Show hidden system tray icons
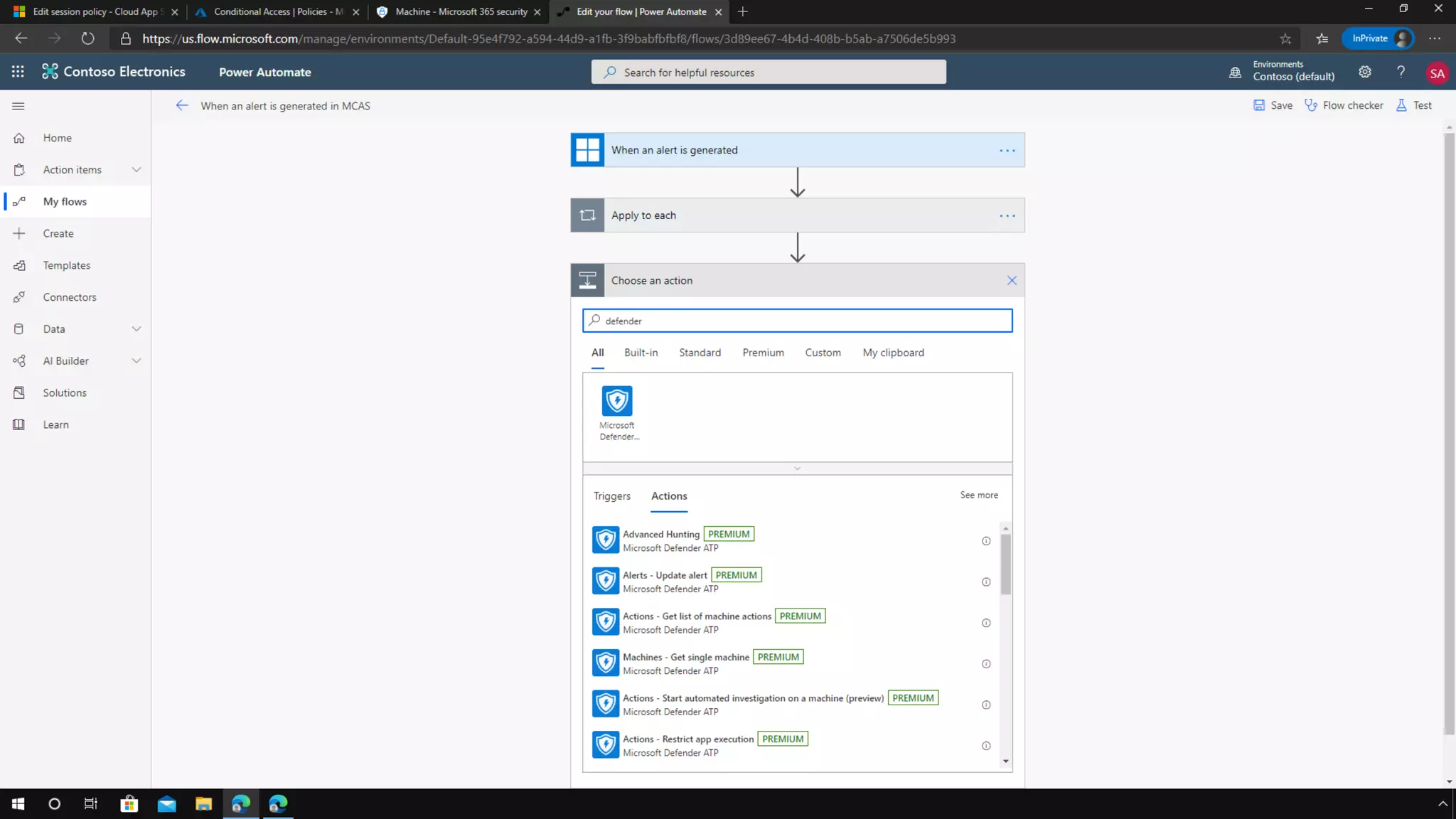Image resolution: width=1456 pixels, height=819 pixels. 1442,804
